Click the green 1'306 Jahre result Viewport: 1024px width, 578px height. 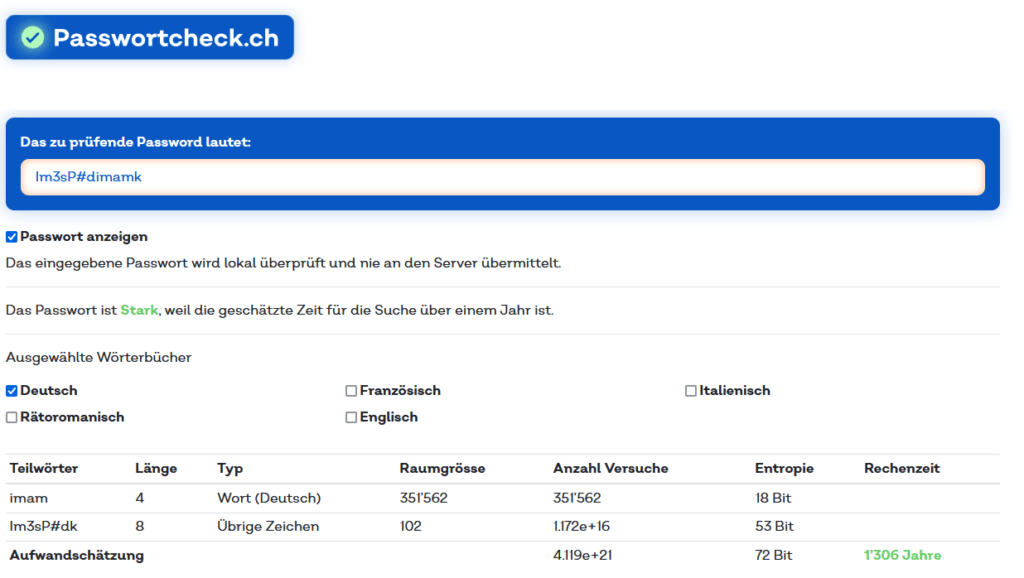[902, 555]
